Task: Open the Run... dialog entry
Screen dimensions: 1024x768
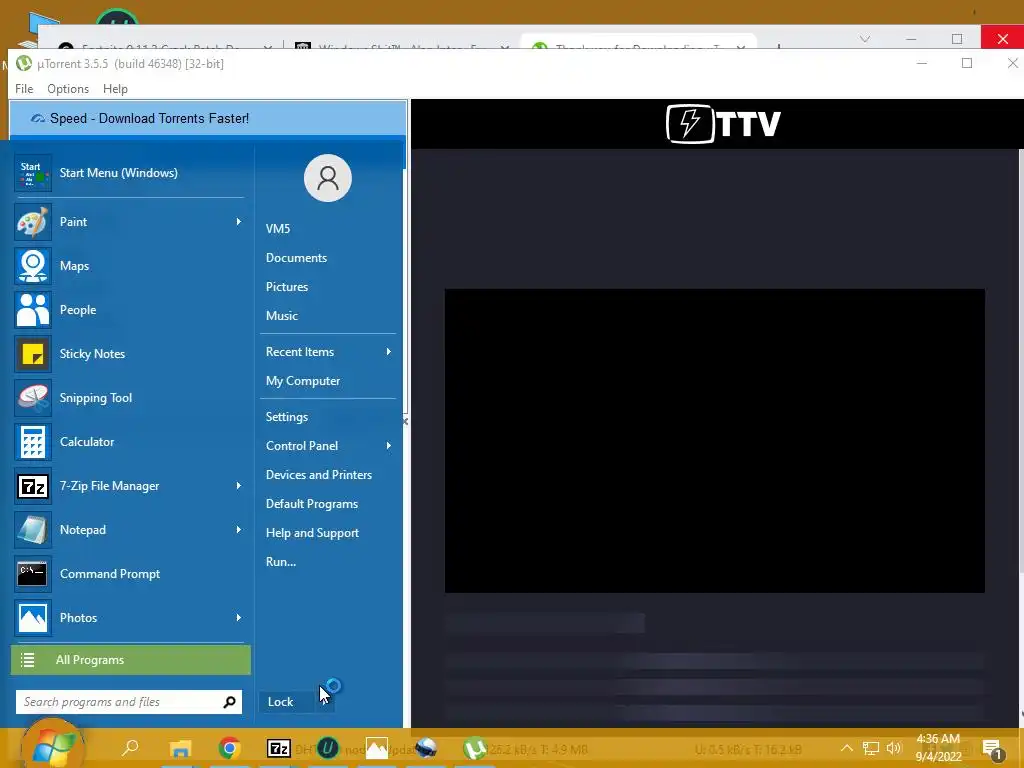Action: [x=281, y=562]
